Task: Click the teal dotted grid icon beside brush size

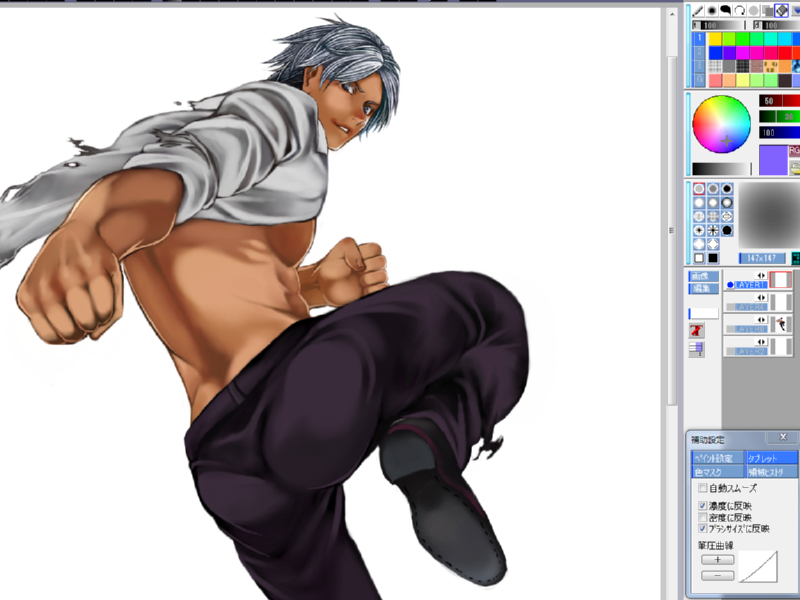Action: (795, 258)
